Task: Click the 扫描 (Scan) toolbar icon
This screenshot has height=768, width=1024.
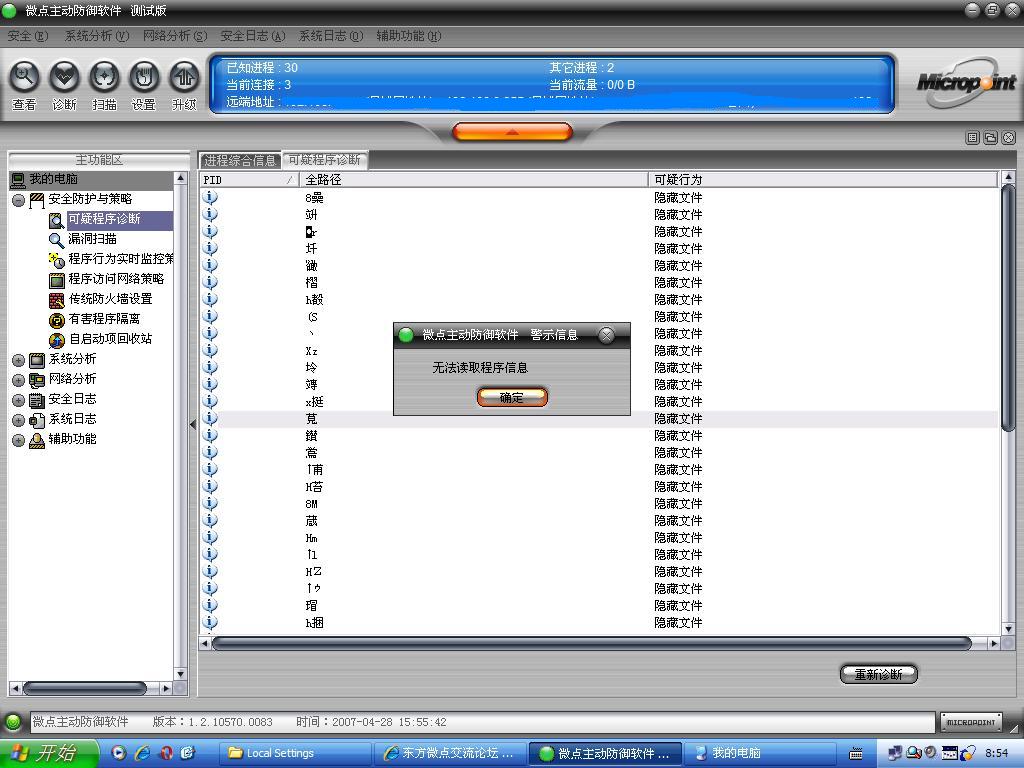Action: pos(104,77)
